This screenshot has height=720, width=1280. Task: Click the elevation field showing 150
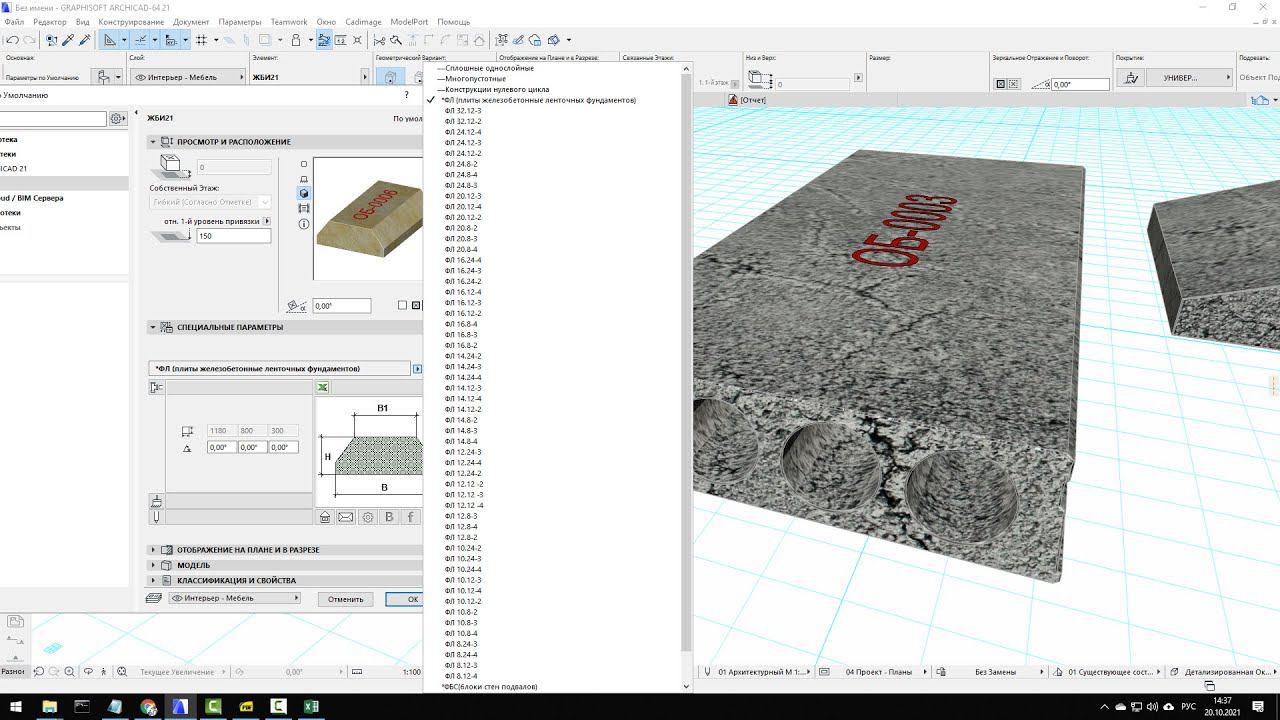(233, 236)
